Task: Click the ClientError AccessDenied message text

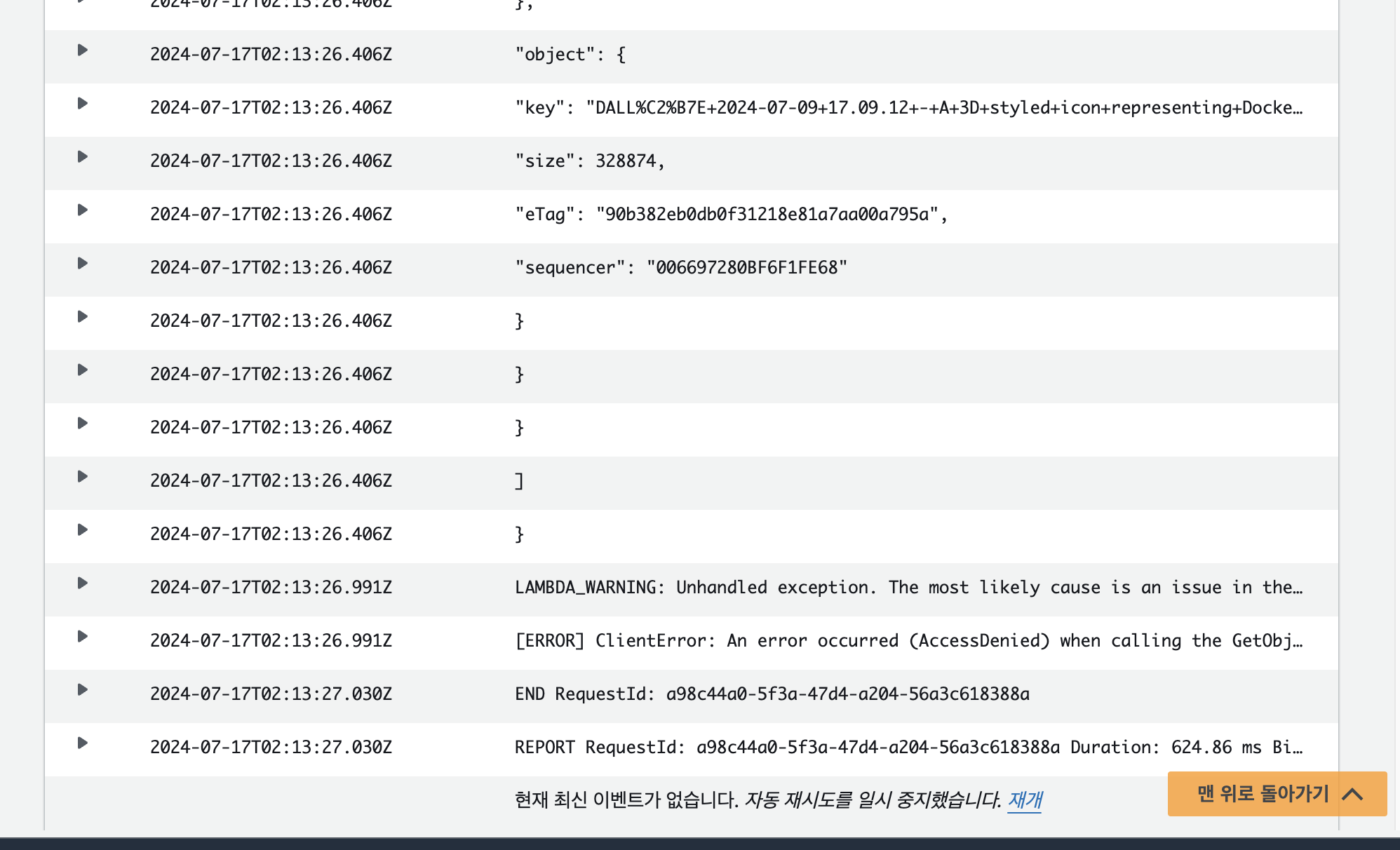Action: [908, 641]
